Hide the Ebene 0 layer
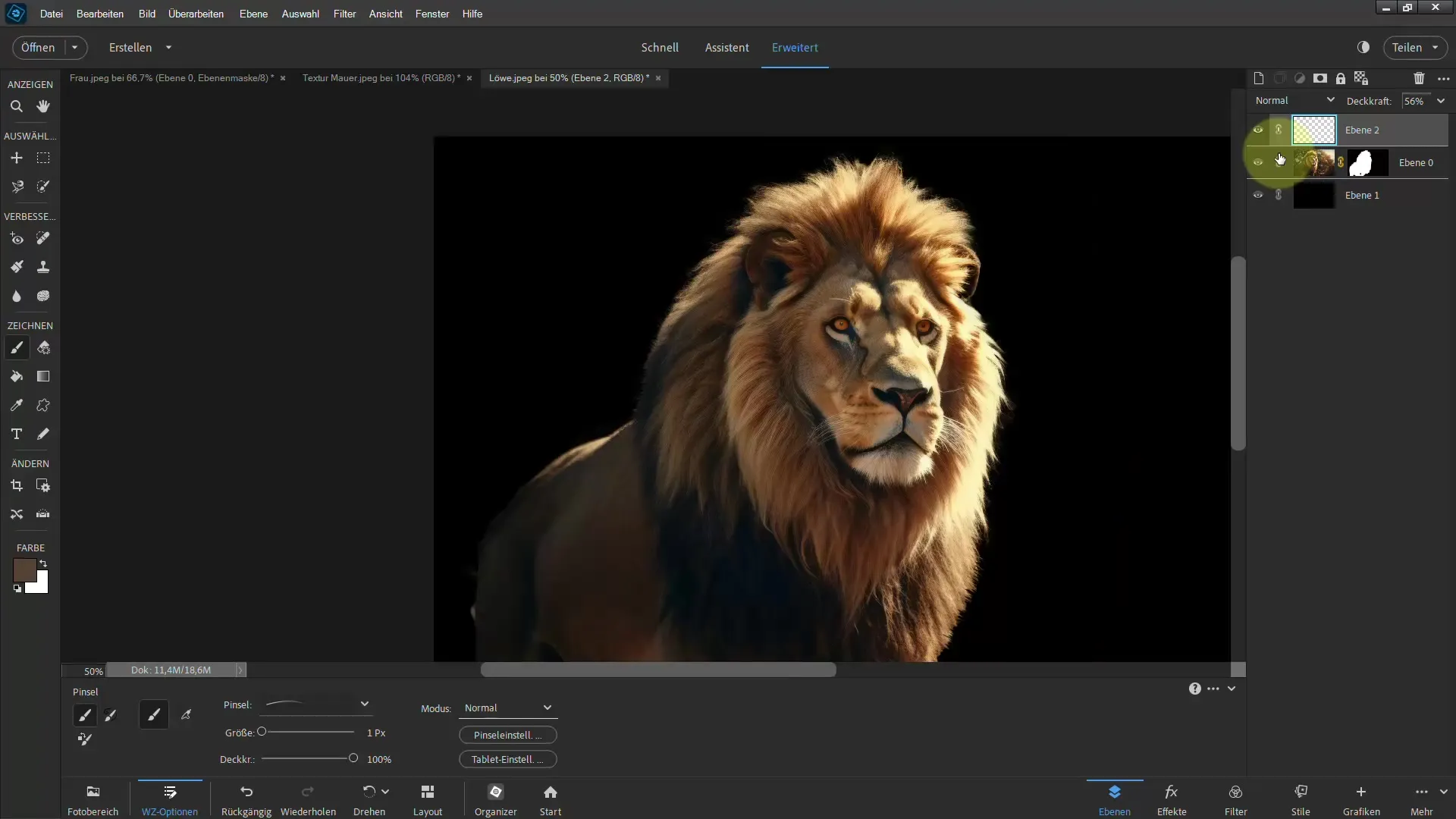The image size is (1456, 819). [1258, 163]
